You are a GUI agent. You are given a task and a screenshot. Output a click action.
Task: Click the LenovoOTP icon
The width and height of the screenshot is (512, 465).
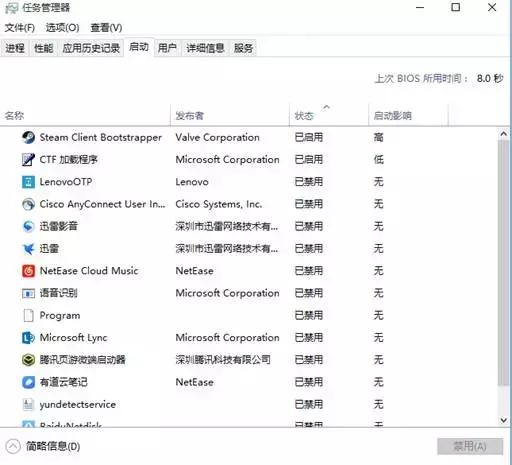tap(28, 182)
